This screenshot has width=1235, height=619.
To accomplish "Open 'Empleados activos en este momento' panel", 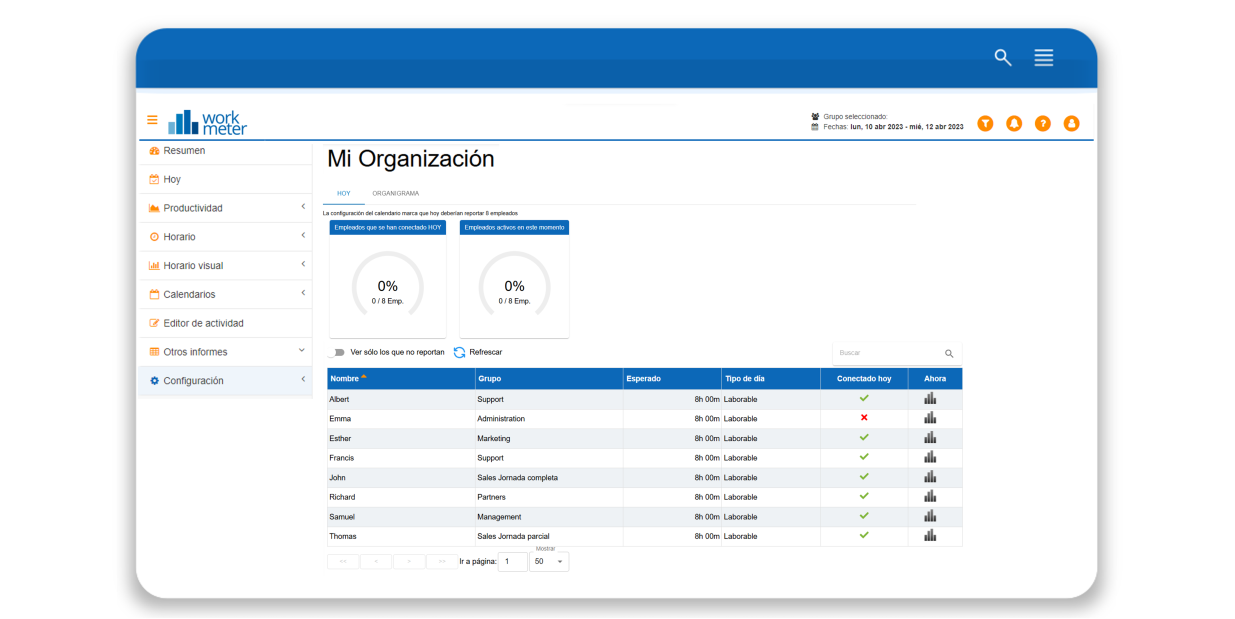I will (x=514, y=227).
